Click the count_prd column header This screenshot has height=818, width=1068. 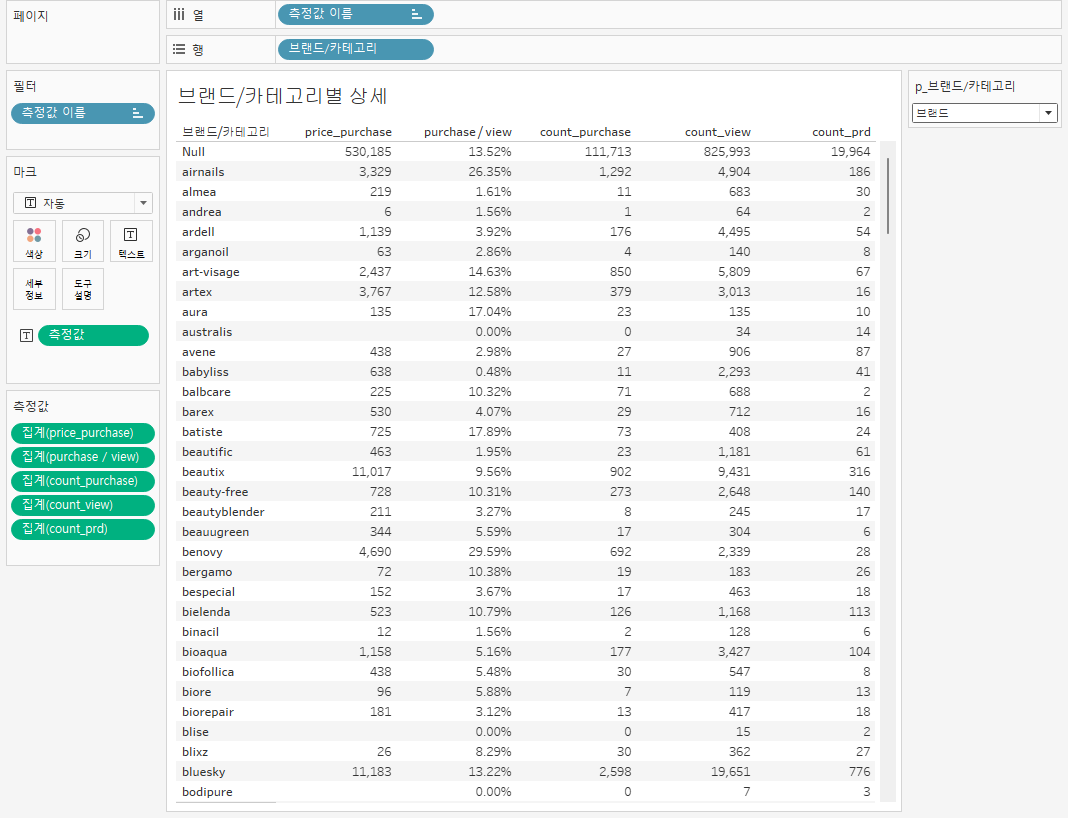pyautogui.click(x=841, y=132)
